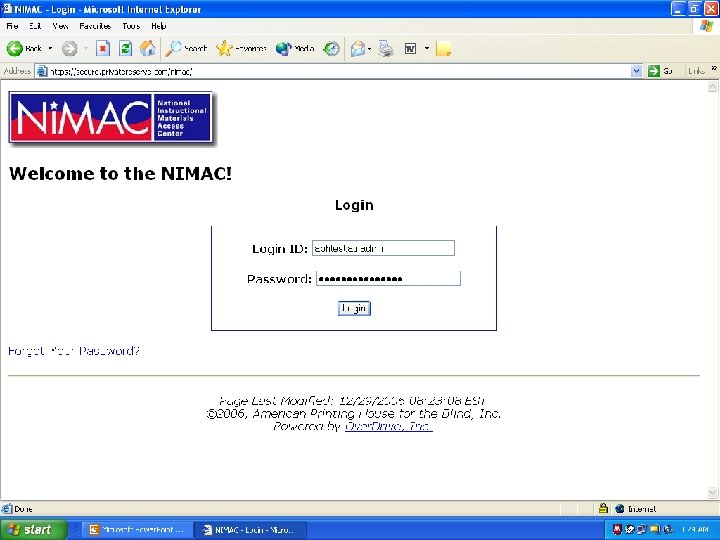
Task: Click the Windows flag logo in menu bar
Action: 706,26
